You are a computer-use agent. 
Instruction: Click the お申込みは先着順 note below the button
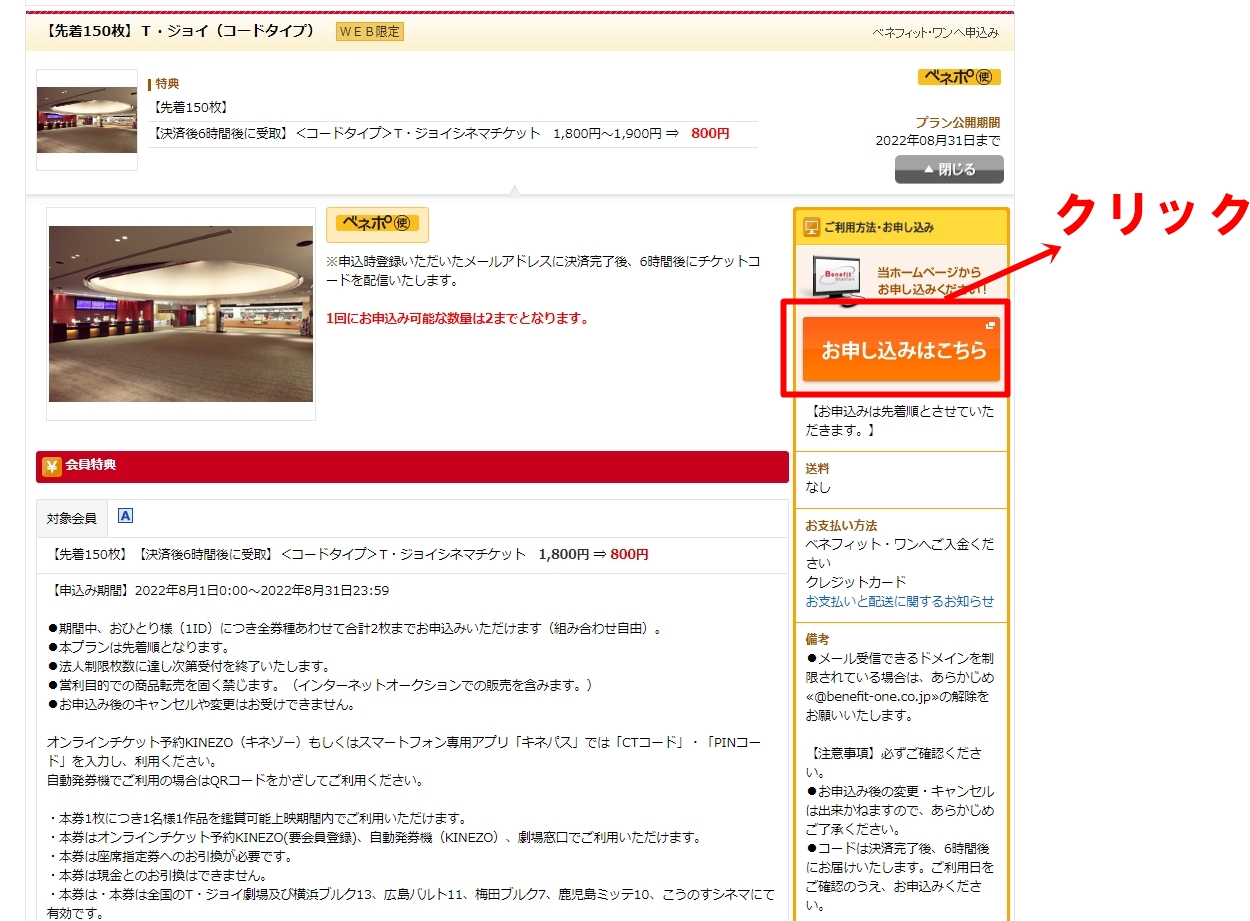(x=900, y=419)
